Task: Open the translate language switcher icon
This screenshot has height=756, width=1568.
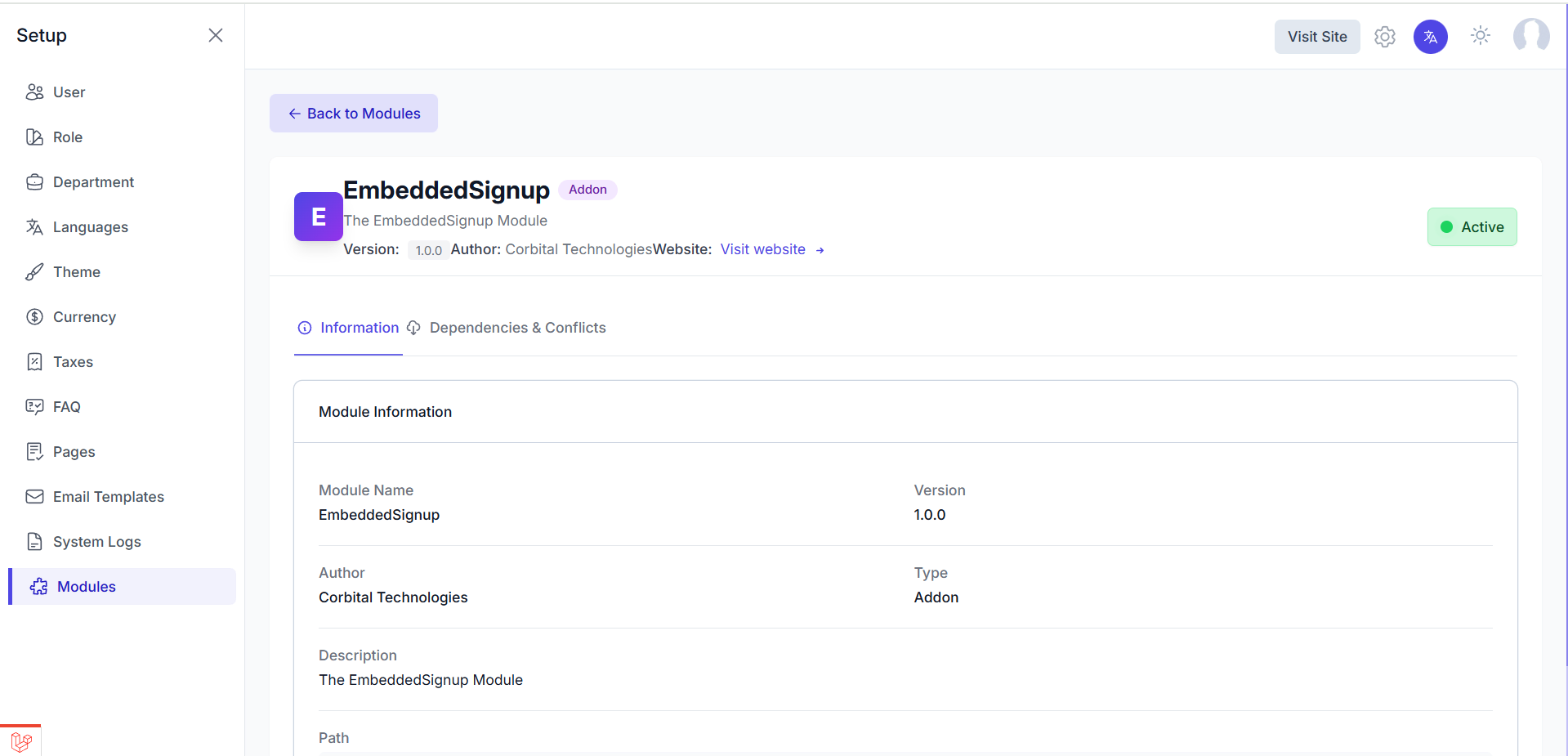Action: (1430, 36)
